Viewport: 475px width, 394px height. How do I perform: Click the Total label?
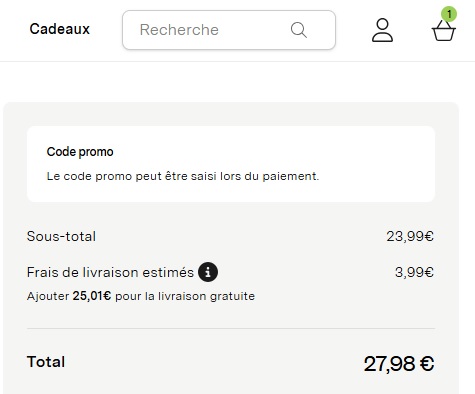pos(46,362)
